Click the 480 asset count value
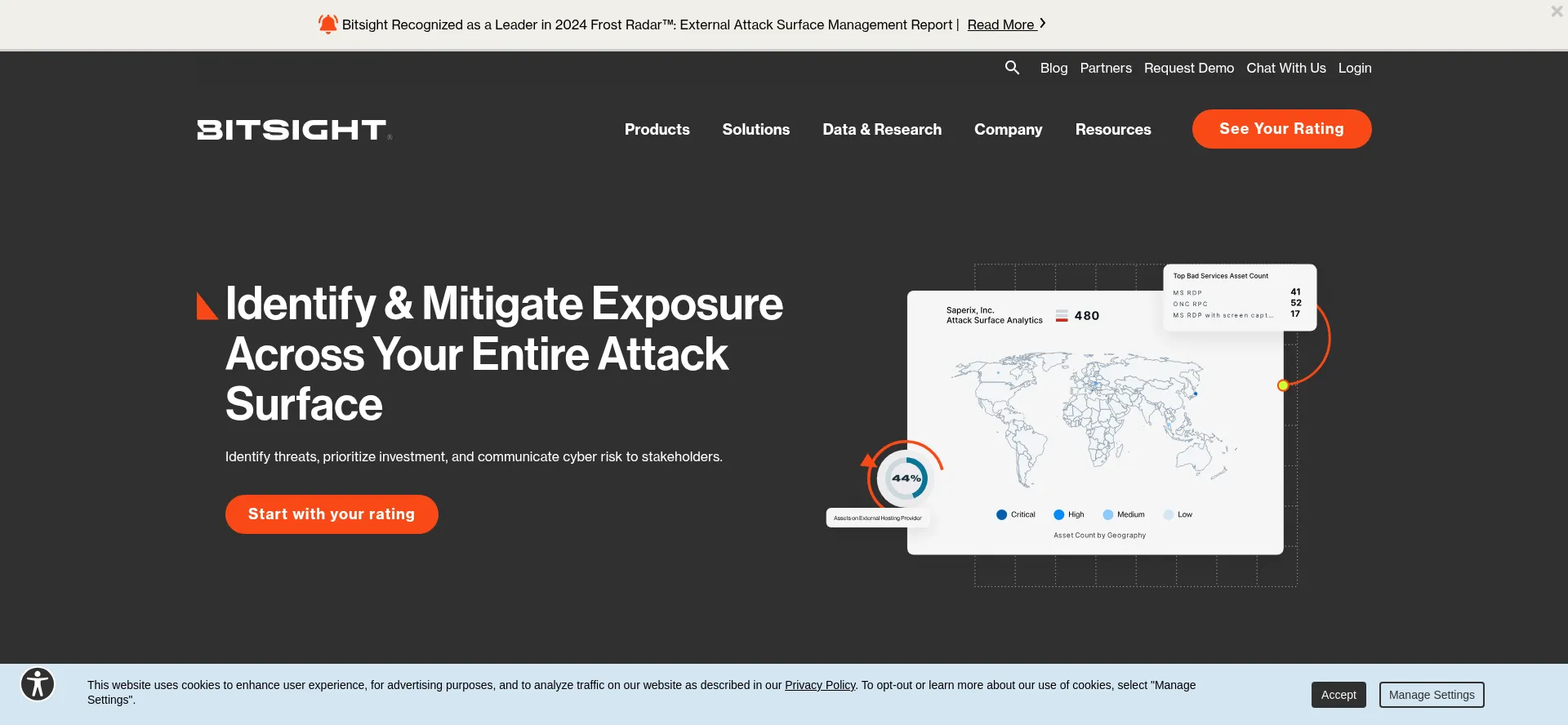The width and height of the screenshot is (1568, 725). pyautogui.click(x=1086, y=316)
